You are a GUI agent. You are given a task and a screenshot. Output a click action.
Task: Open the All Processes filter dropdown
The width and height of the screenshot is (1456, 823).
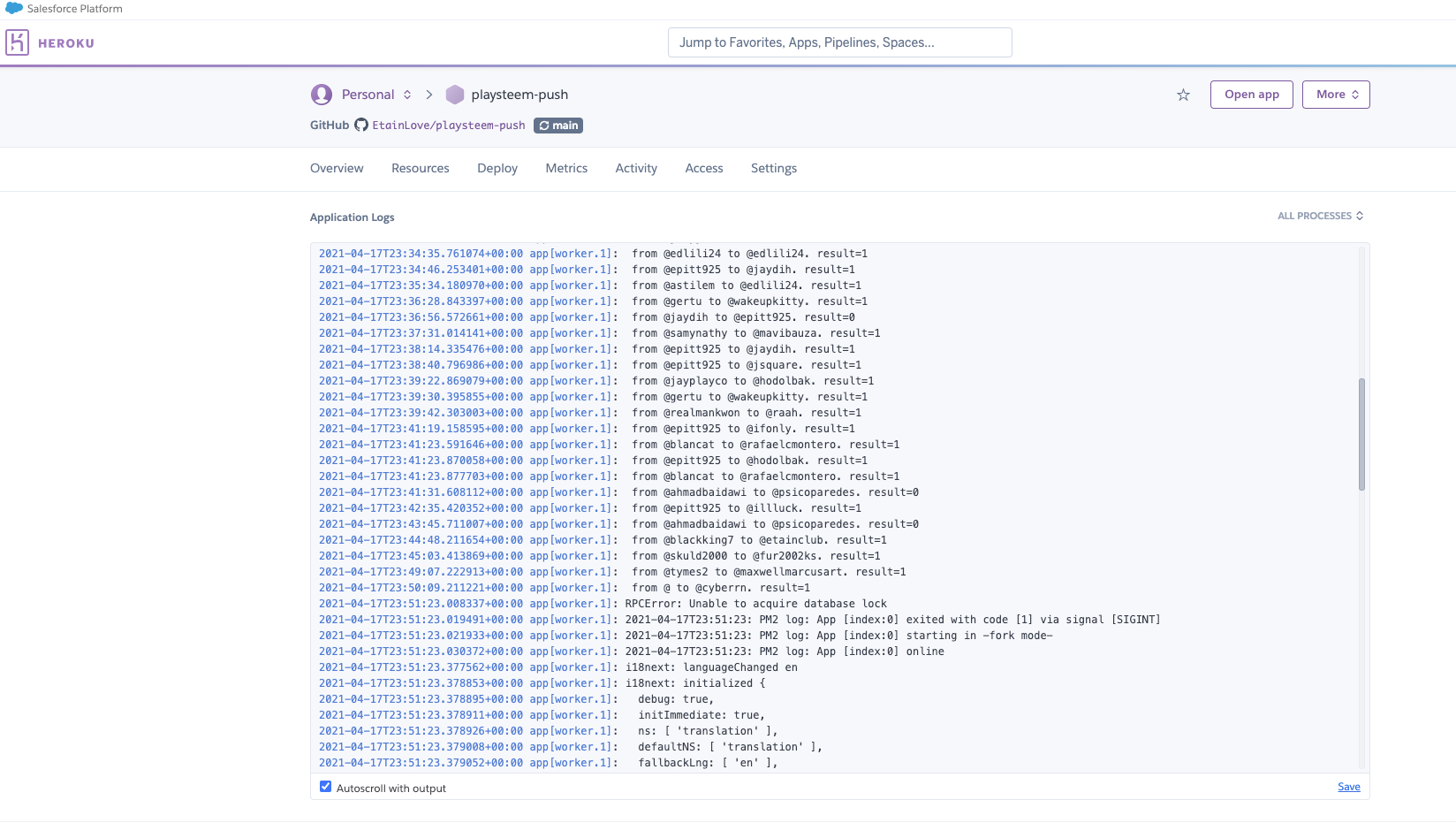pyautogui.click(x=1321, y=216)
